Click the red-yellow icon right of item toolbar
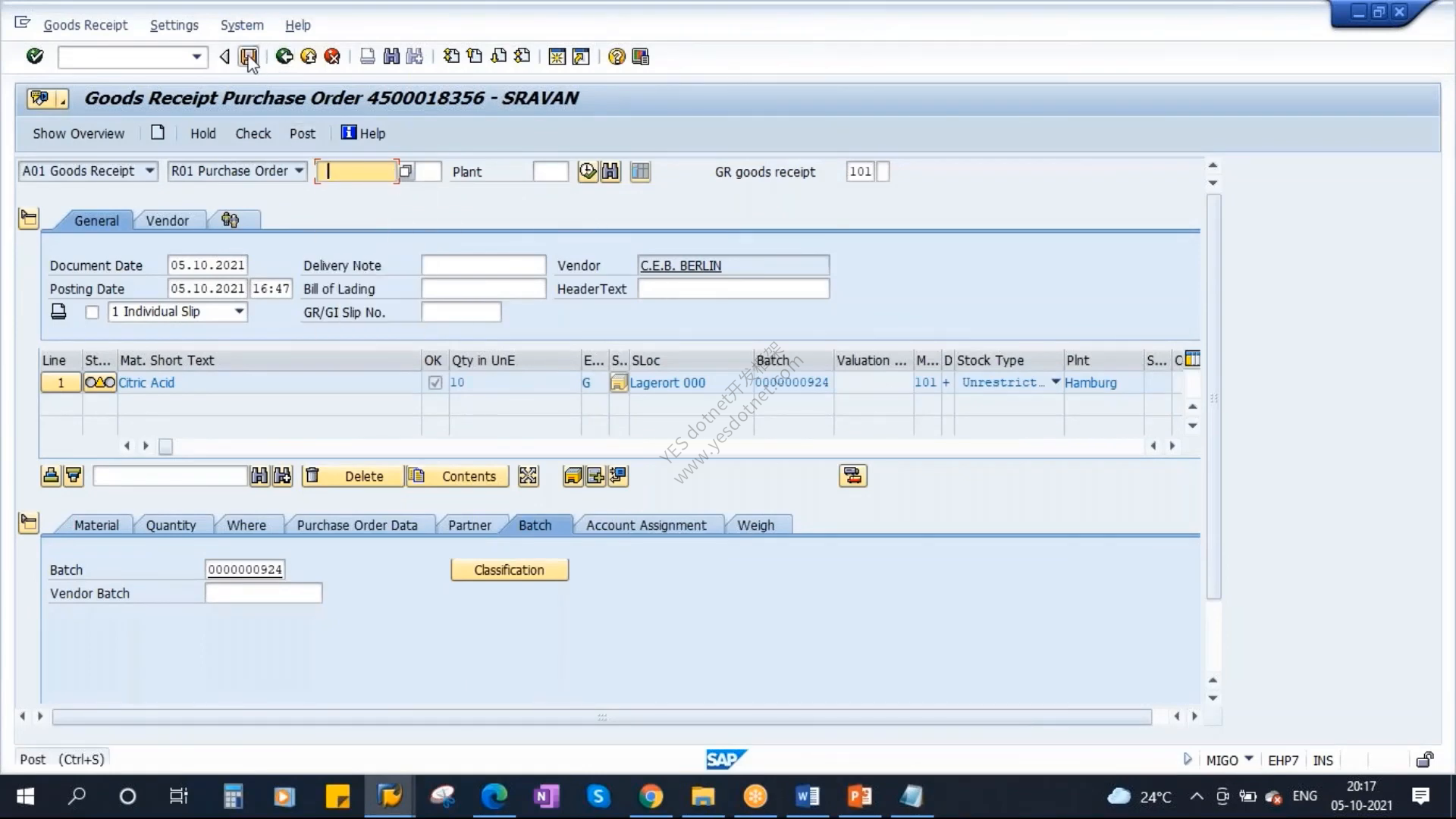Viewport: 1456px width, 819px height. (853, 476)
